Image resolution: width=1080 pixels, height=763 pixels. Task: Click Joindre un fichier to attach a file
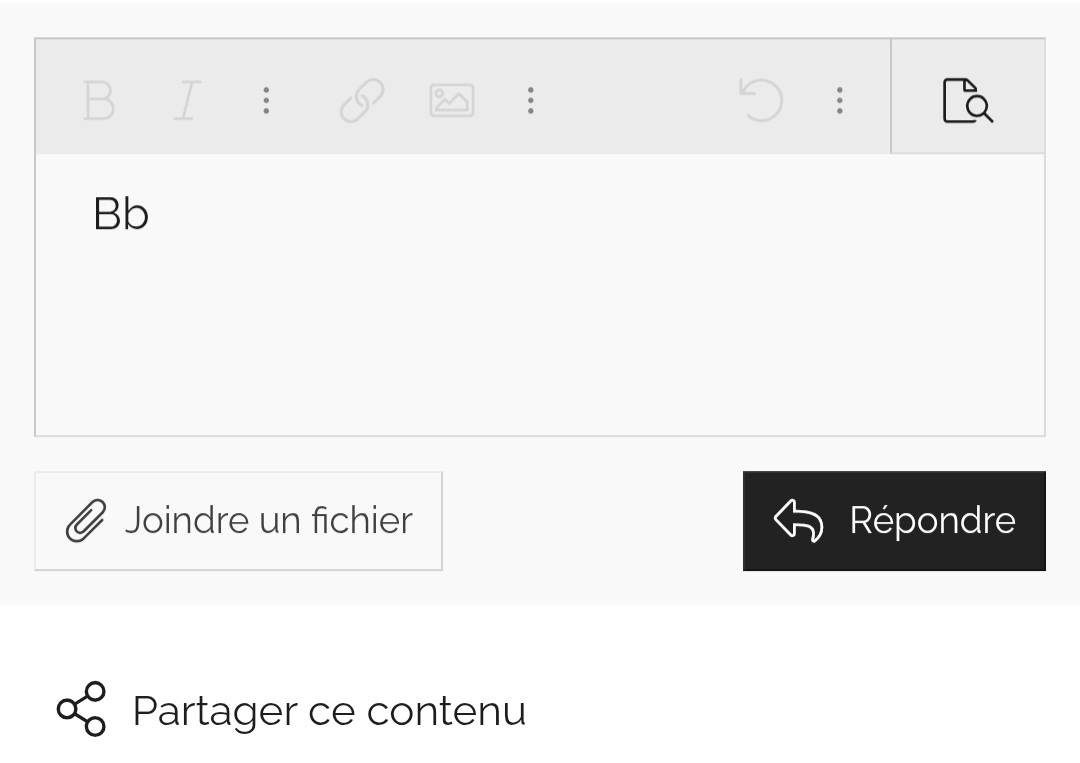point(238,520)
